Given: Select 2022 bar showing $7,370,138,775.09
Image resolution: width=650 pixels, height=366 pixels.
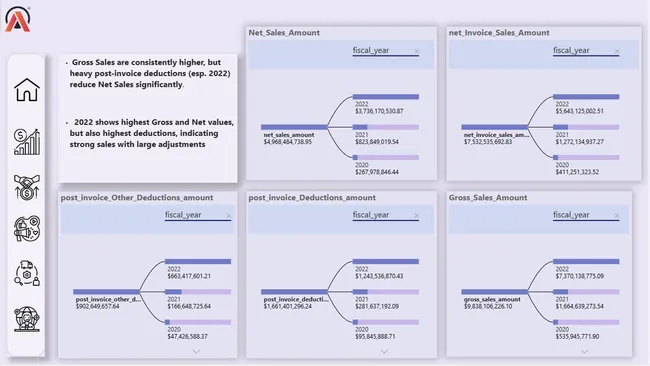Looking at the screenshot, I should tap(586, 262).
